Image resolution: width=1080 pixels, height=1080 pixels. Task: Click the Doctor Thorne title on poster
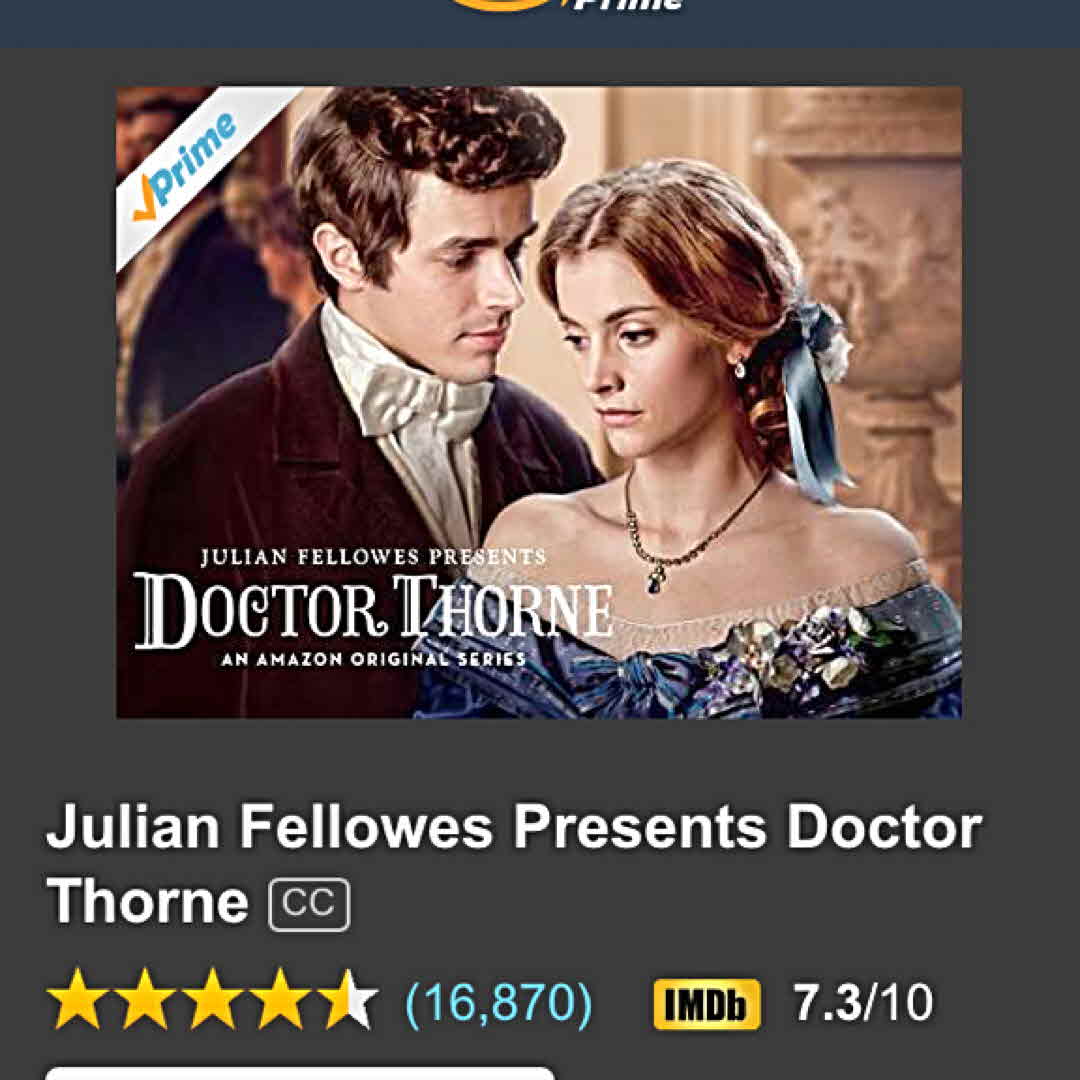(373, 610)
